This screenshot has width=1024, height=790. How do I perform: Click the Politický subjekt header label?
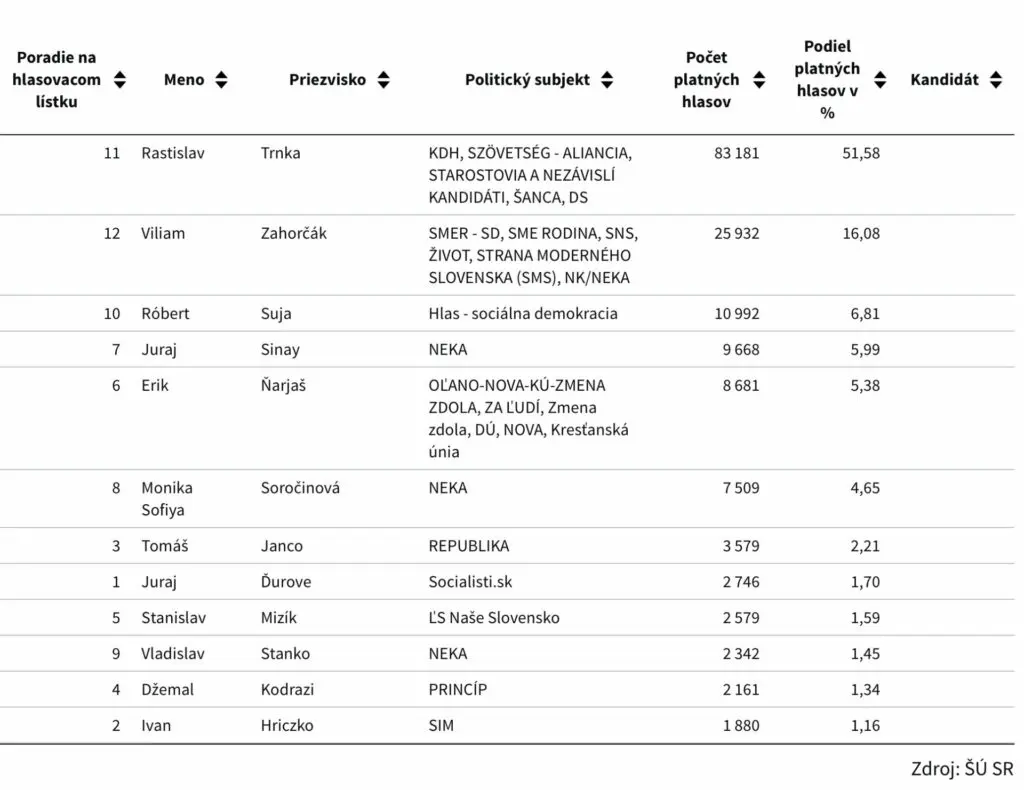click(x=527, y=80)
